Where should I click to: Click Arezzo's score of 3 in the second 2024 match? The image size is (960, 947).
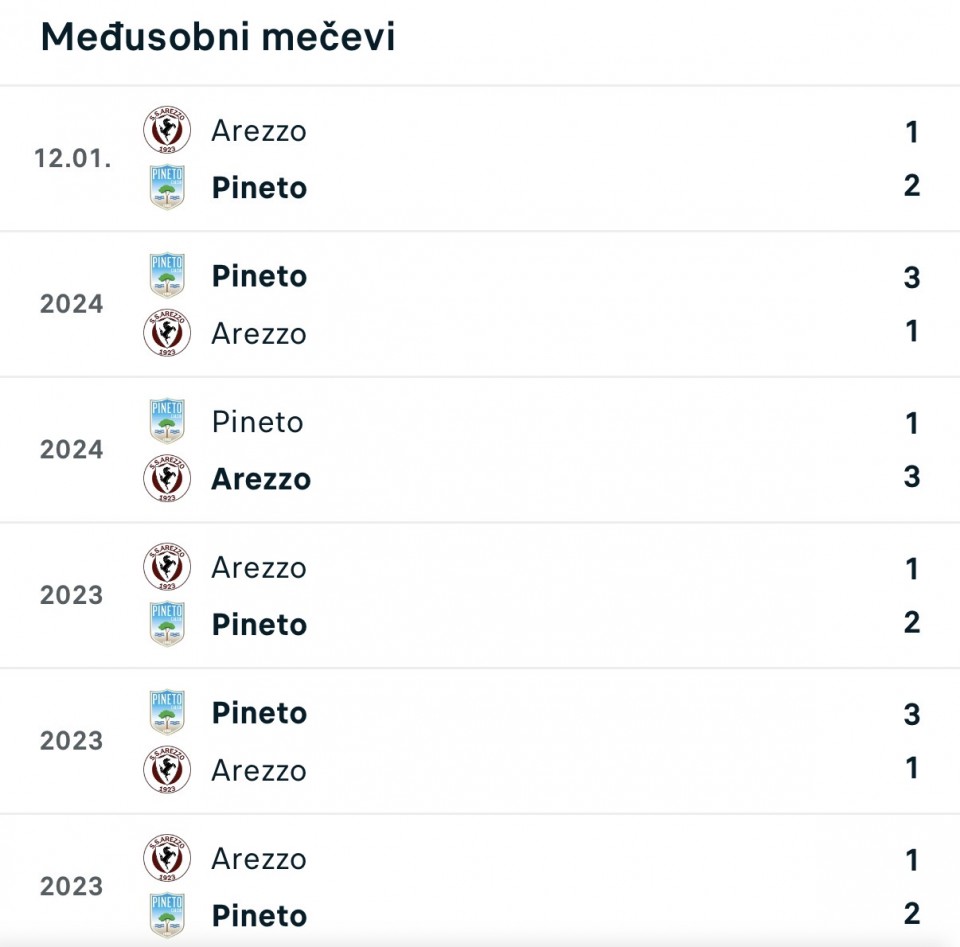911,477
